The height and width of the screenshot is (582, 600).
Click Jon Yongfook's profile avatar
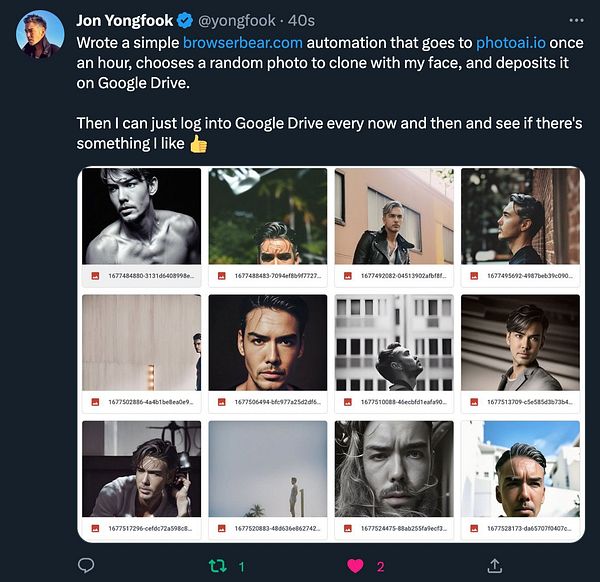tap(40, 35)
